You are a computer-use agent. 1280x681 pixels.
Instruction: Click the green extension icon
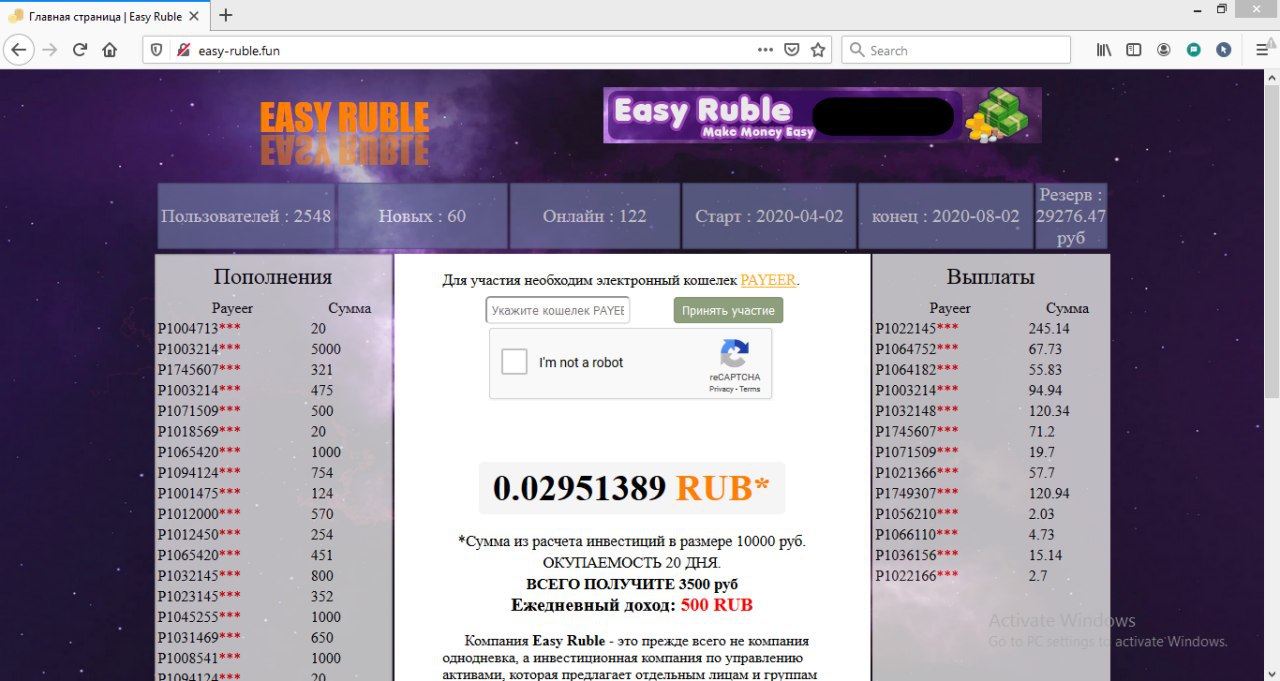(1194, 50)
